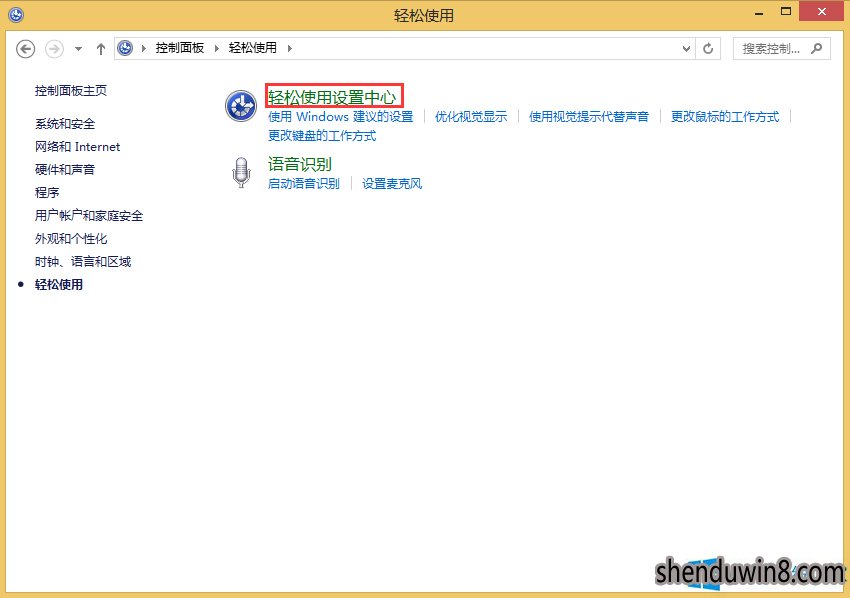The height and width of the screenshot is (598, 850).
Task: Open the address bar history dropdown
Action: [x=686, y=49]
